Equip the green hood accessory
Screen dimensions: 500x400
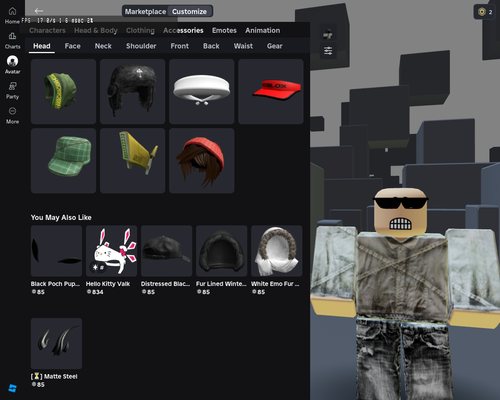tap(63, 91)
